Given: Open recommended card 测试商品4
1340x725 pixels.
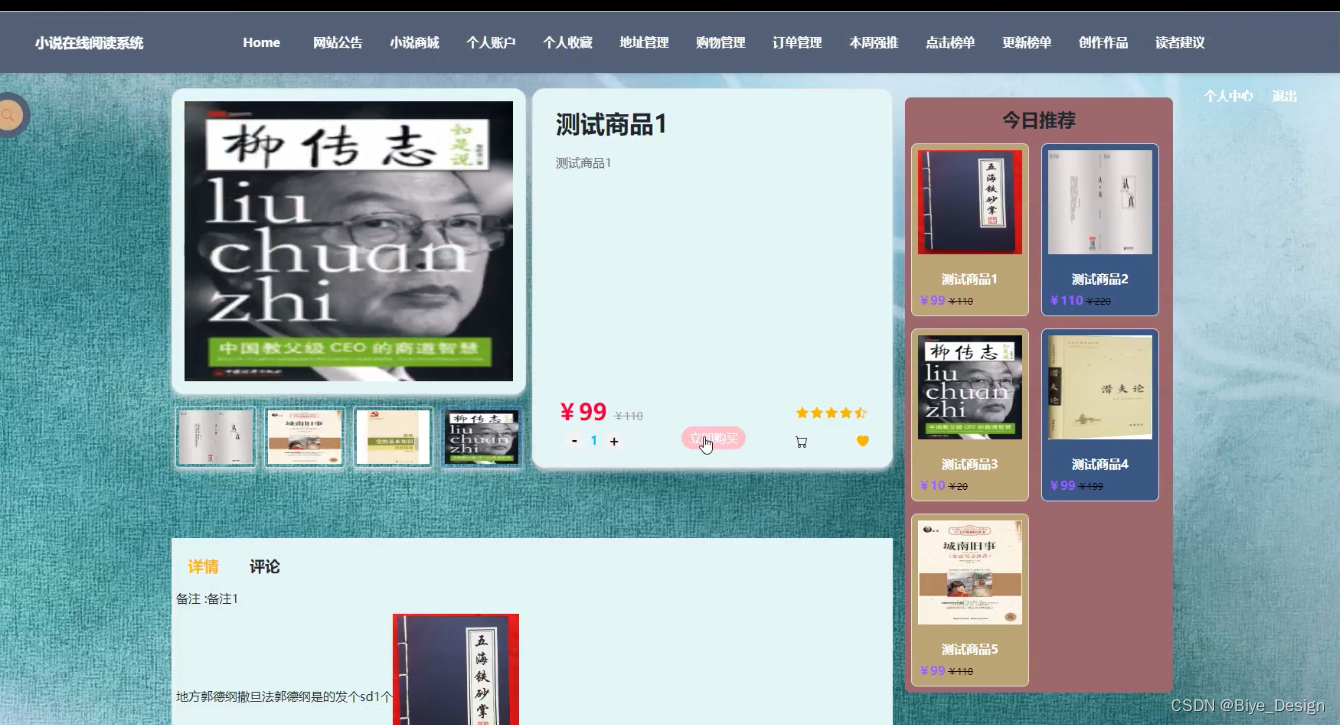Looking at the screenshot, I should pos(1100,415).
